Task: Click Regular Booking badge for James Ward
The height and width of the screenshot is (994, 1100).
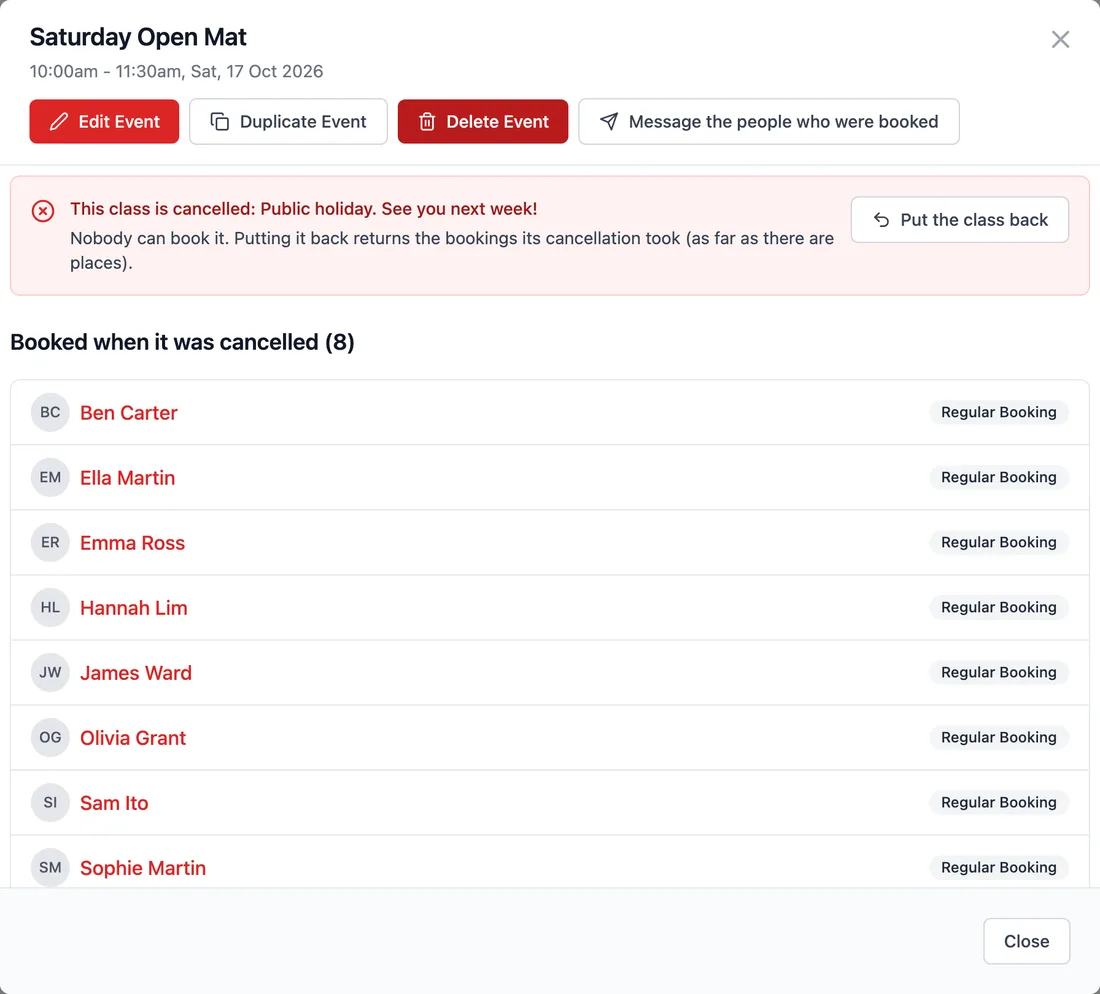Action: coord(998,672)
